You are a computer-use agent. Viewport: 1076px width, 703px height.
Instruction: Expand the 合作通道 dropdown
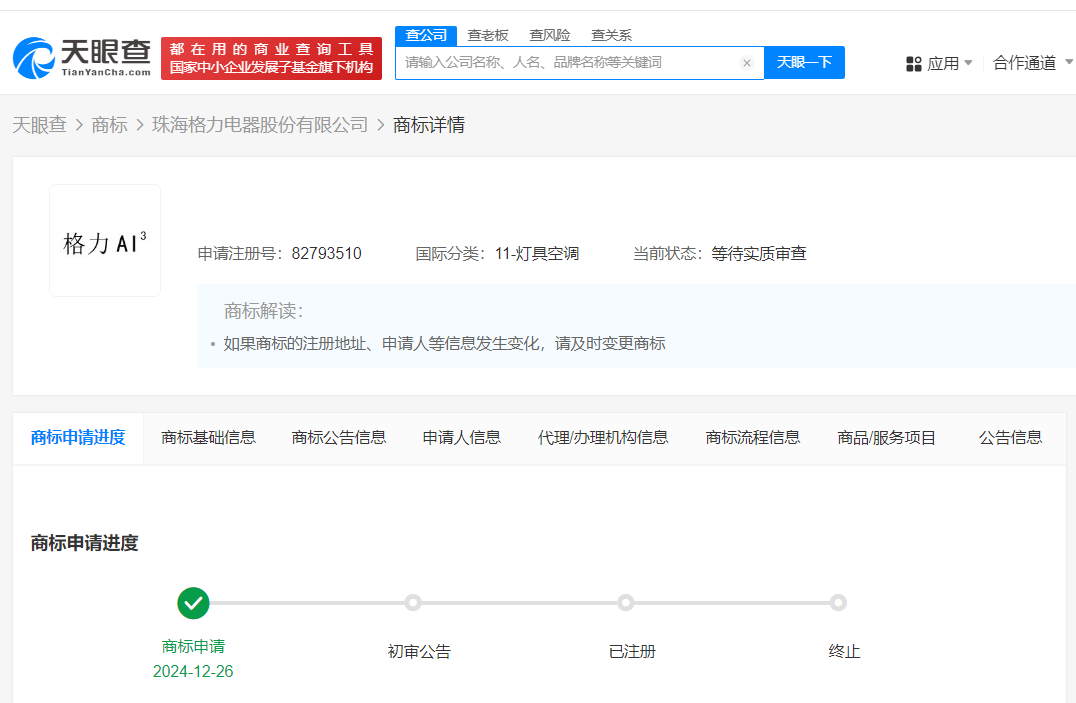coord(1030,63)
